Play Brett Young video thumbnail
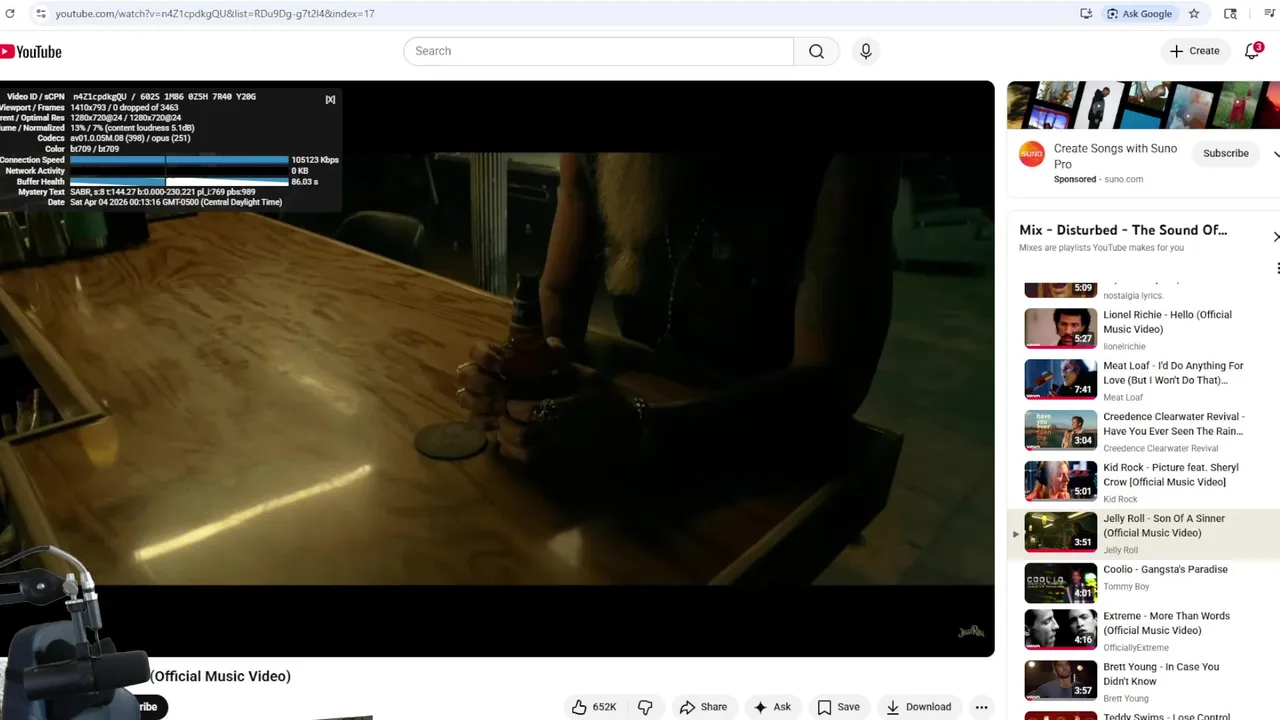Screen dimensions: 1280x720 tap(1061, 680)
